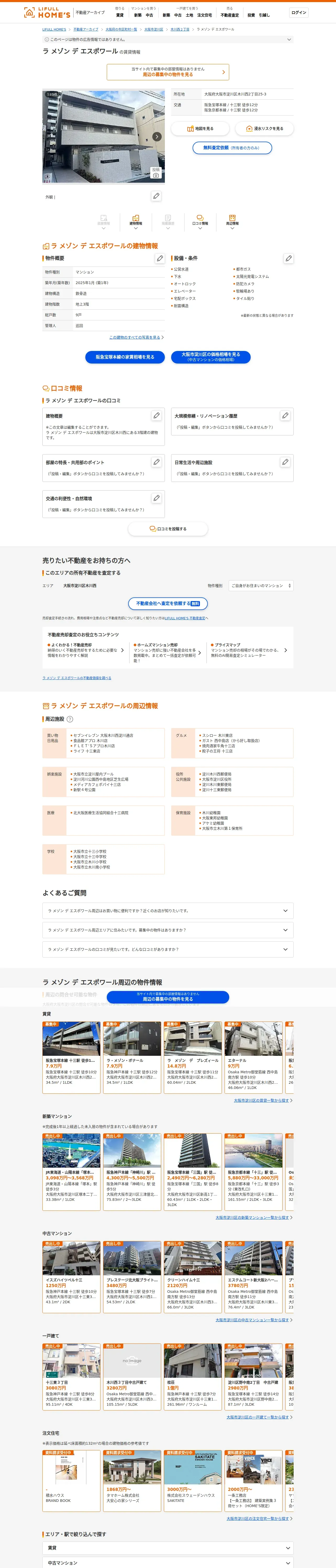Follow この建物のすべての写真を見る link
The height and width of the screenshot is (1568, 336).
(135, 337)
